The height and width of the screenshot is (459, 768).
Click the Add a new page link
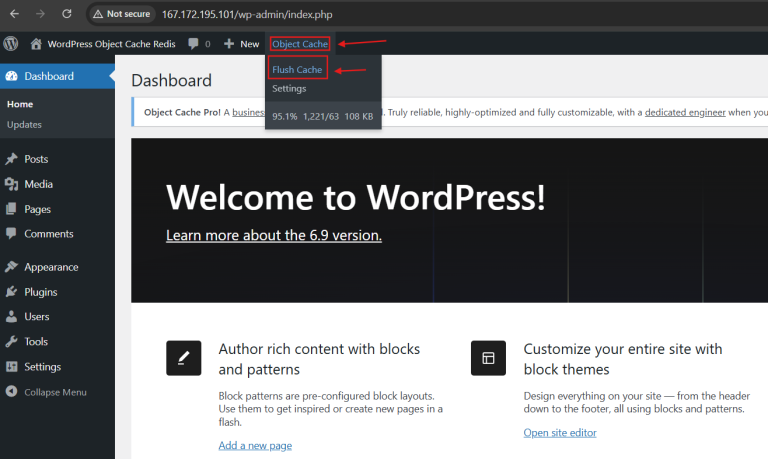[x=255, y=445]
